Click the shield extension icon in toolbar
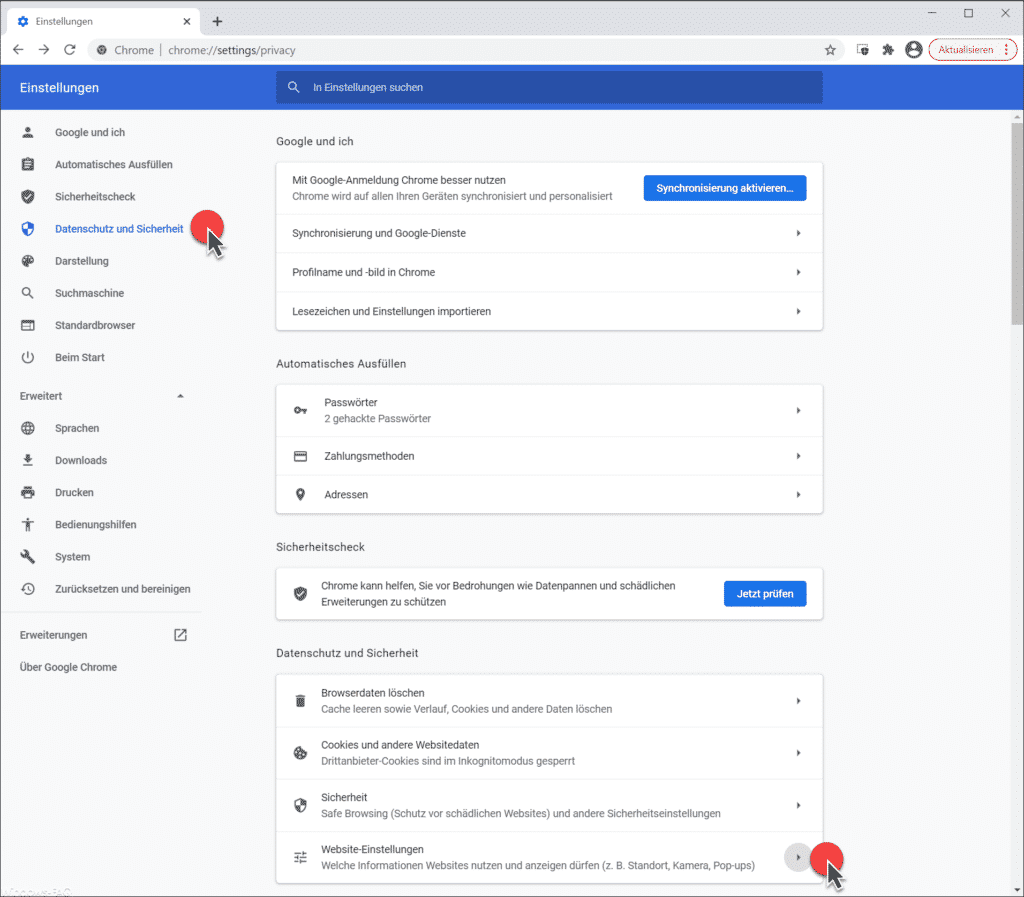This screenshot has height=897, width=1024. pos(863,50)
